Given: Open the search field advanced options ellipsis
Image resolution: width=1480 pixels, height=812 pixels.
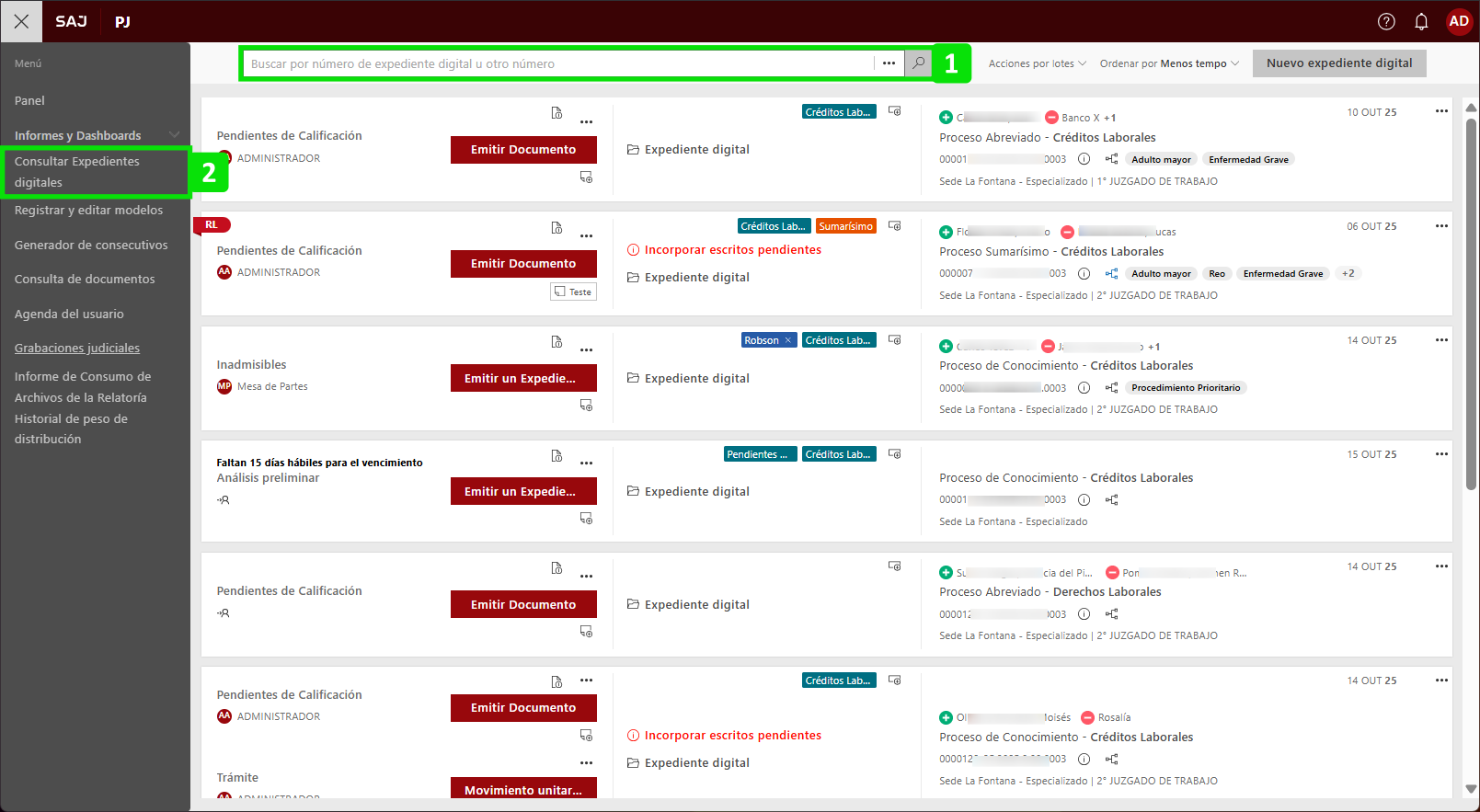Looking at the screenshot, I should pyautogui.click(x=889, y=63).
